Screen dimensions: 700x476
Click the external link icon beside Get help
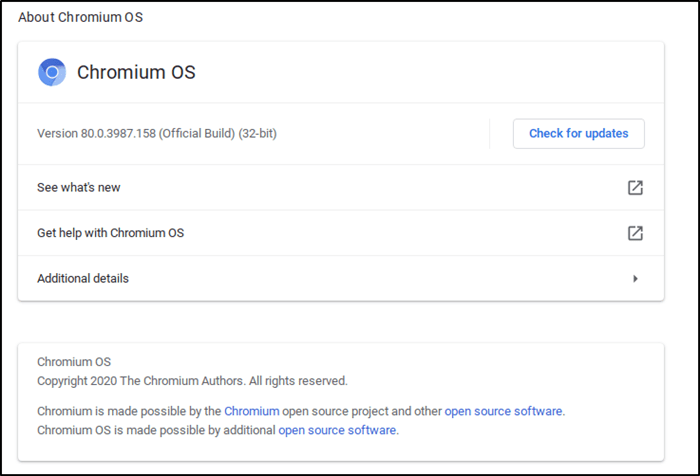point(635,233)
